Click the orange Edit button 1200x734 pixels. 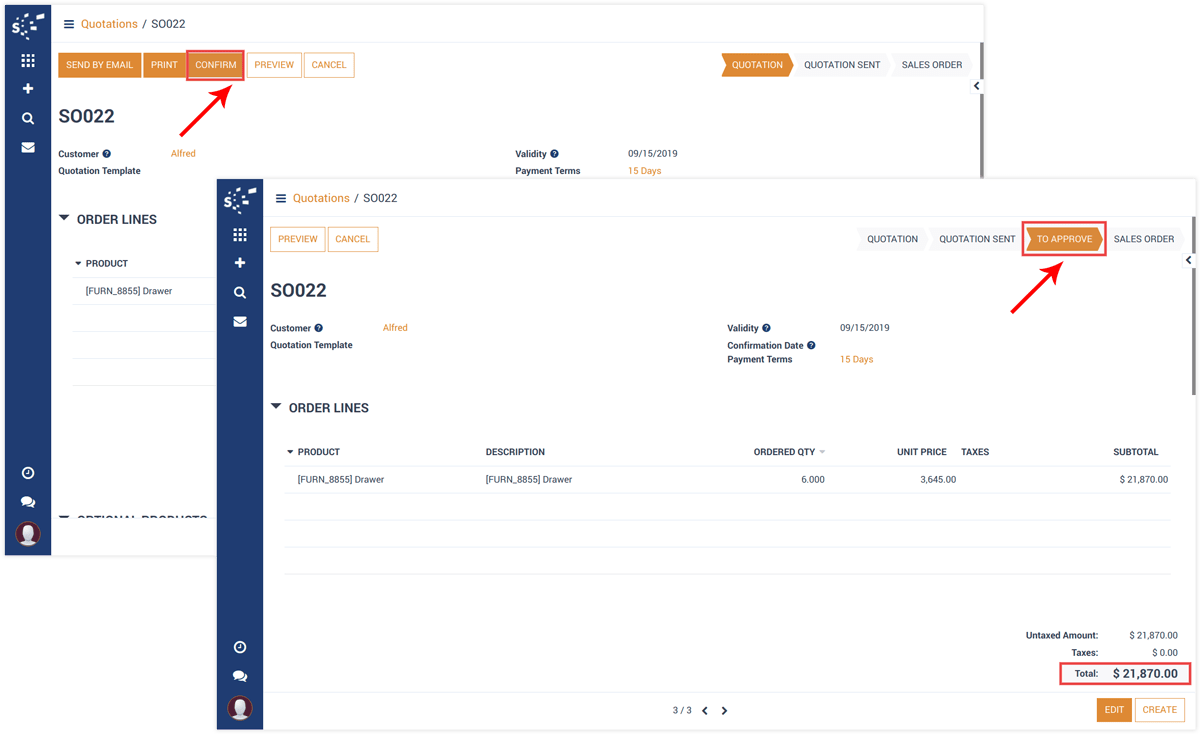pos(1114,710)
